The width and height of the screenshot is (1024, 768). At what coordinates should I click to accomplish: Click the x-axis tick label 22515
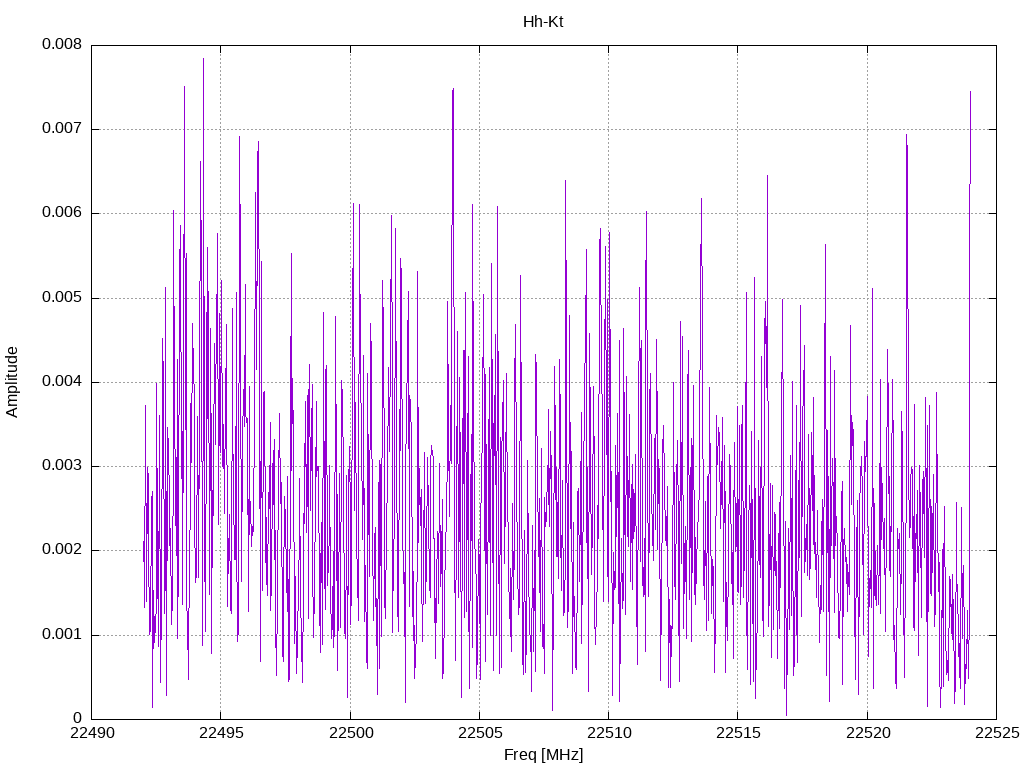(739, 733)
